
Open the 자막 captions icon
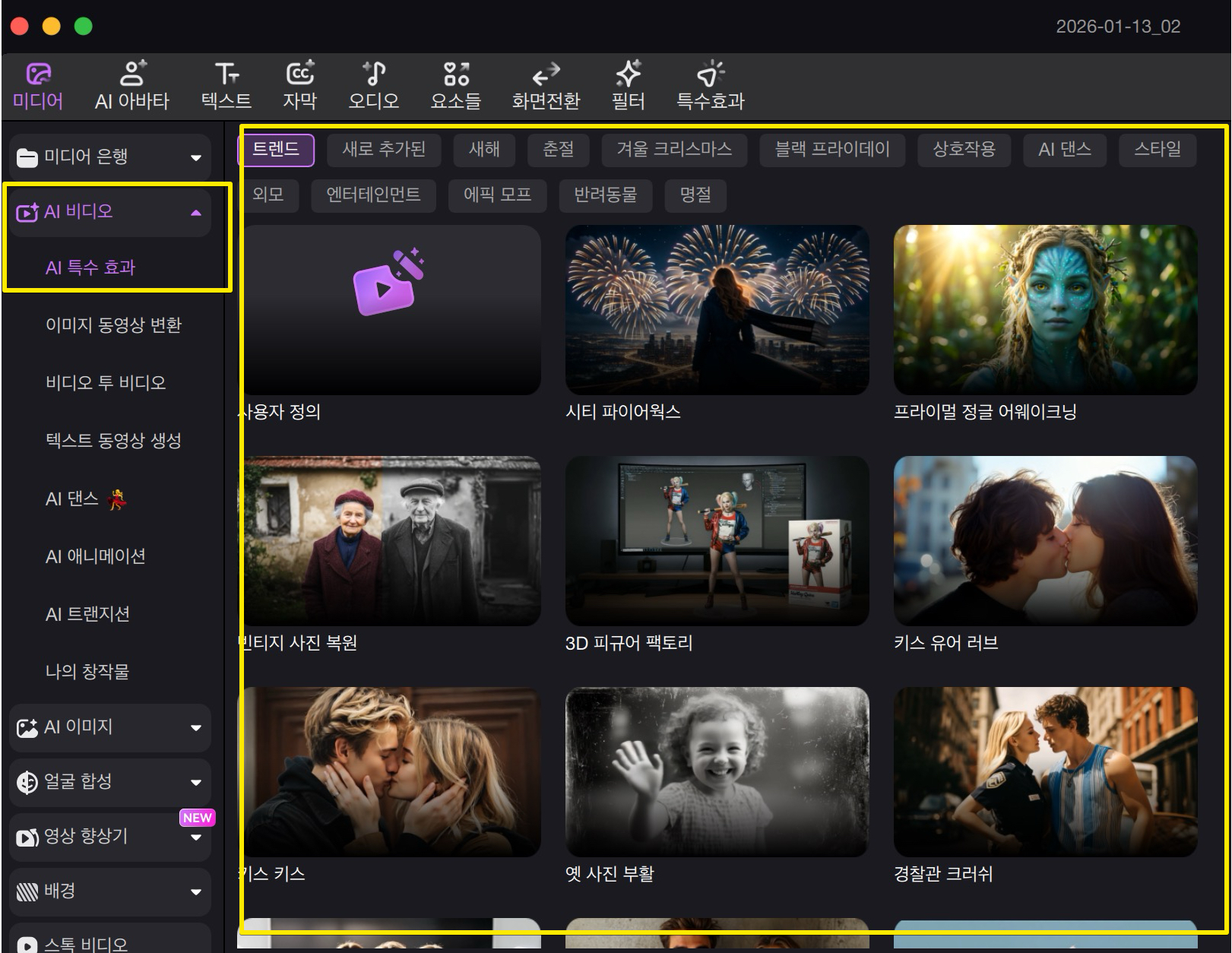tap(300, 74)
